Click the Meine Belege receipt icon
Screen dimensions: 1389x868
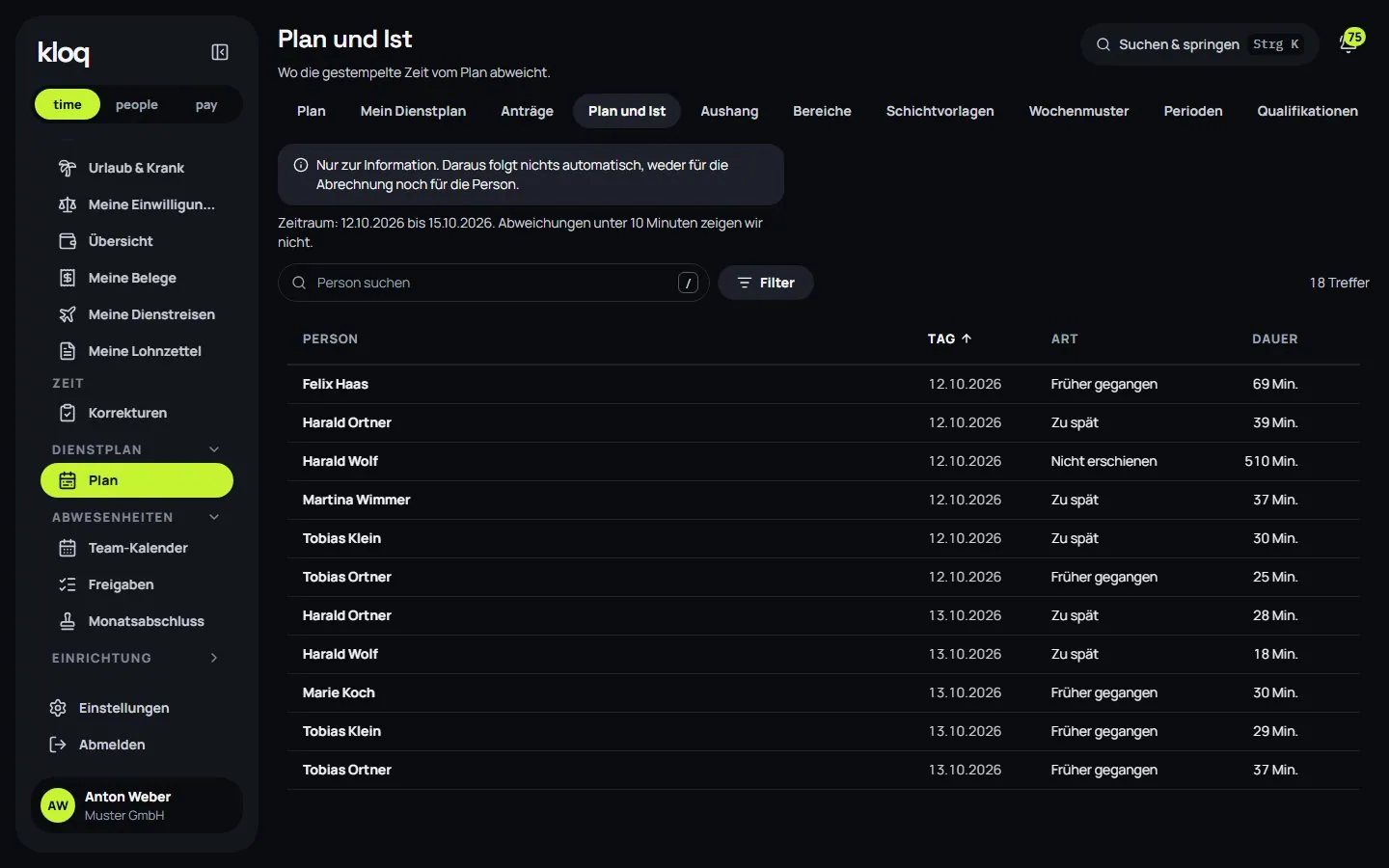click(x=68, y=278)
